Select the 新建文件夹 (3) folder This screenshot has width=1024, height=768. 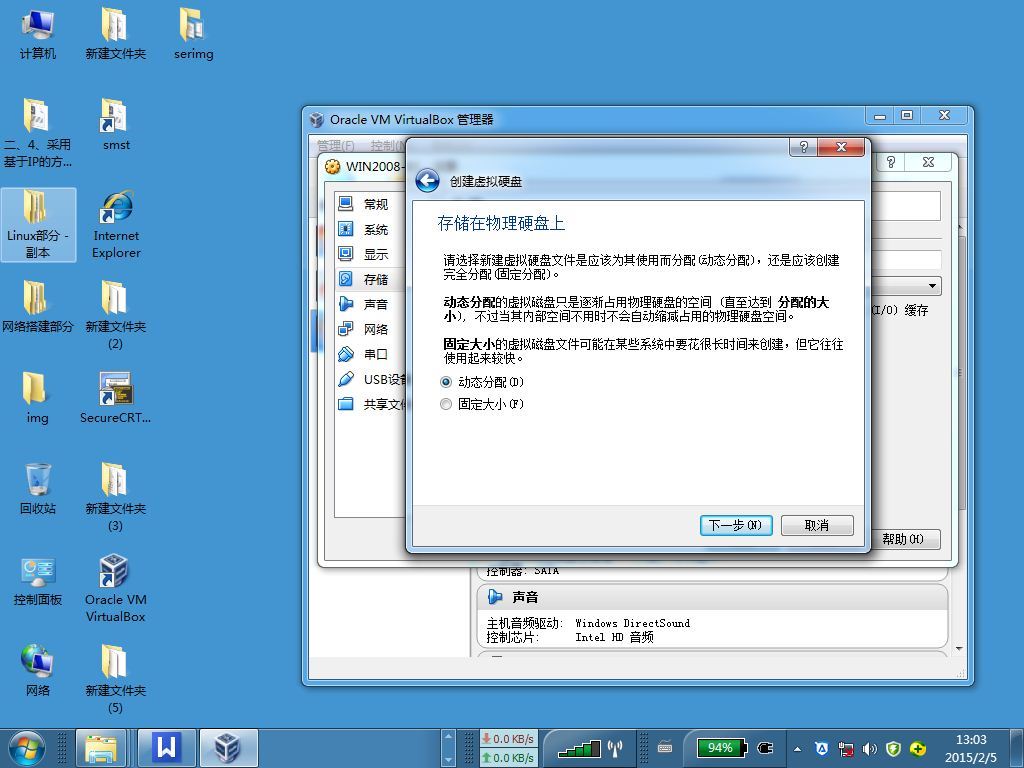116,497
